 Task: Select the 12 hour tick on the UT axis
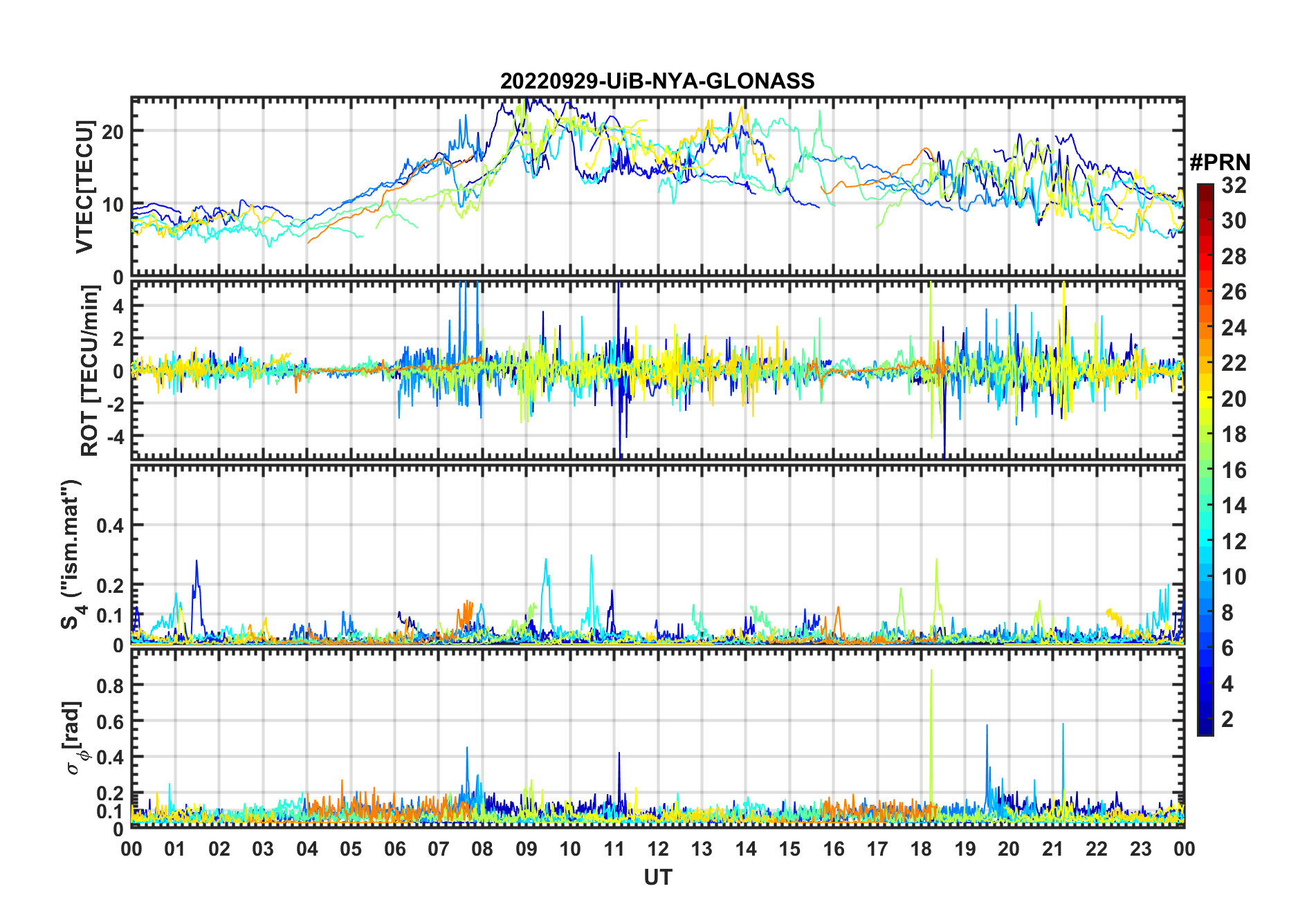pos(657,849)
